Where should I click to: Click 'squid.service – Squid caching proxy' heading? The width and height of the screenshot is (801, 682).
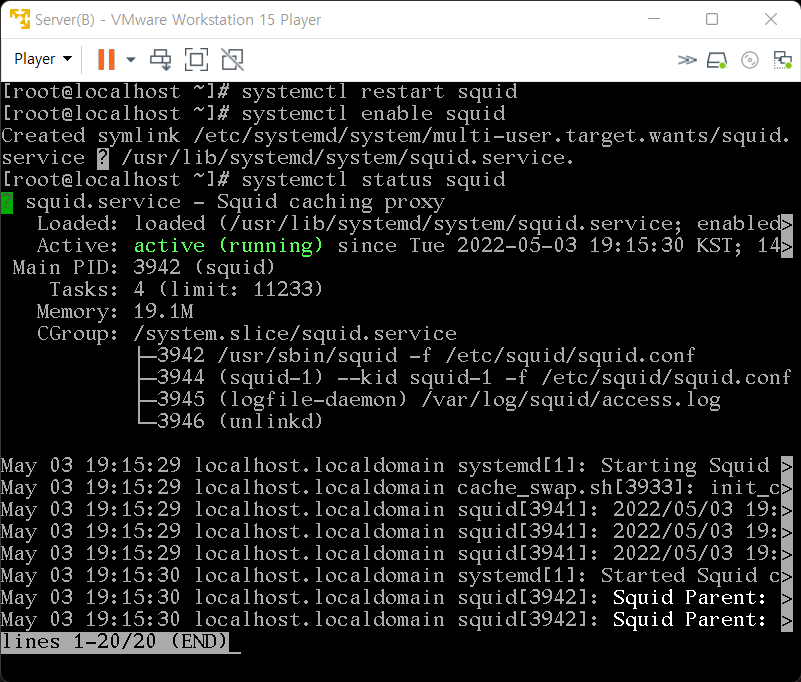pyautogui.click(x=235, y=202)
